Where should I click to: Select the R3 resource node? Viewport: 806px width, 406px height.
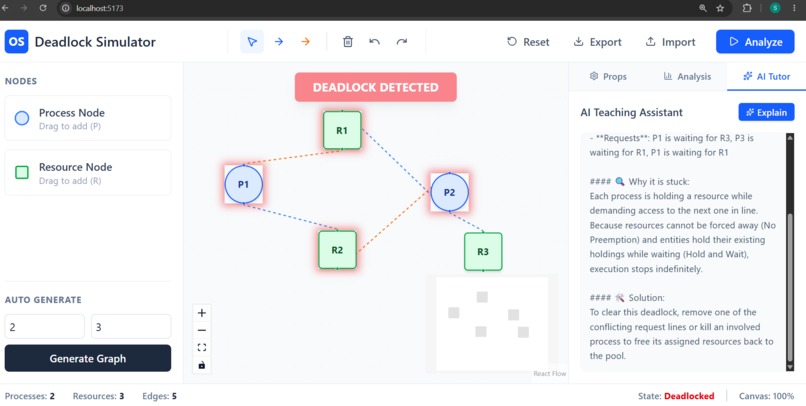tap(483, 251)
